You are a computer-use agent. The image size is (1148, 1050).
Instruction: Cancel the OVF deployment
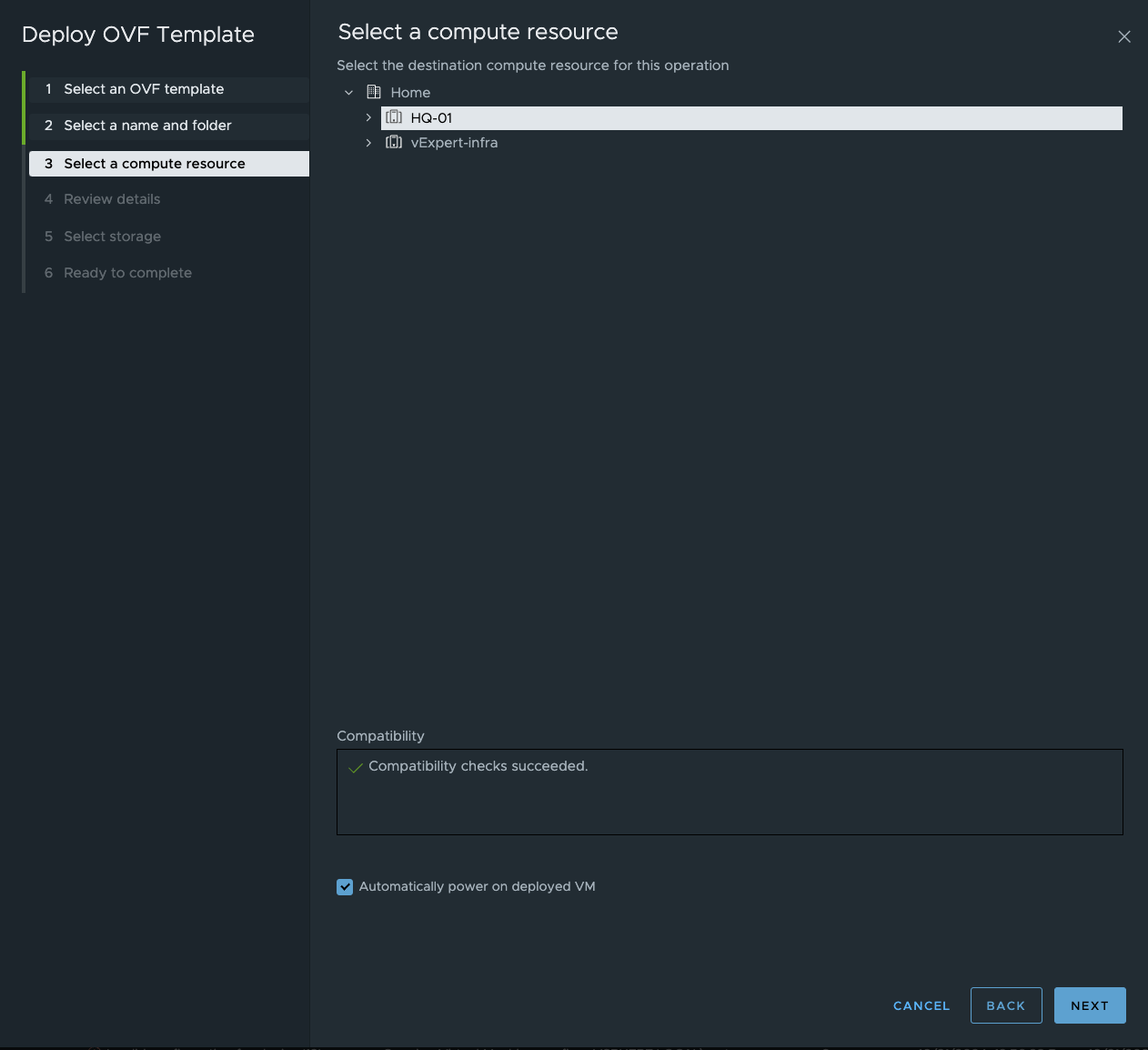tap(921, 1005)
